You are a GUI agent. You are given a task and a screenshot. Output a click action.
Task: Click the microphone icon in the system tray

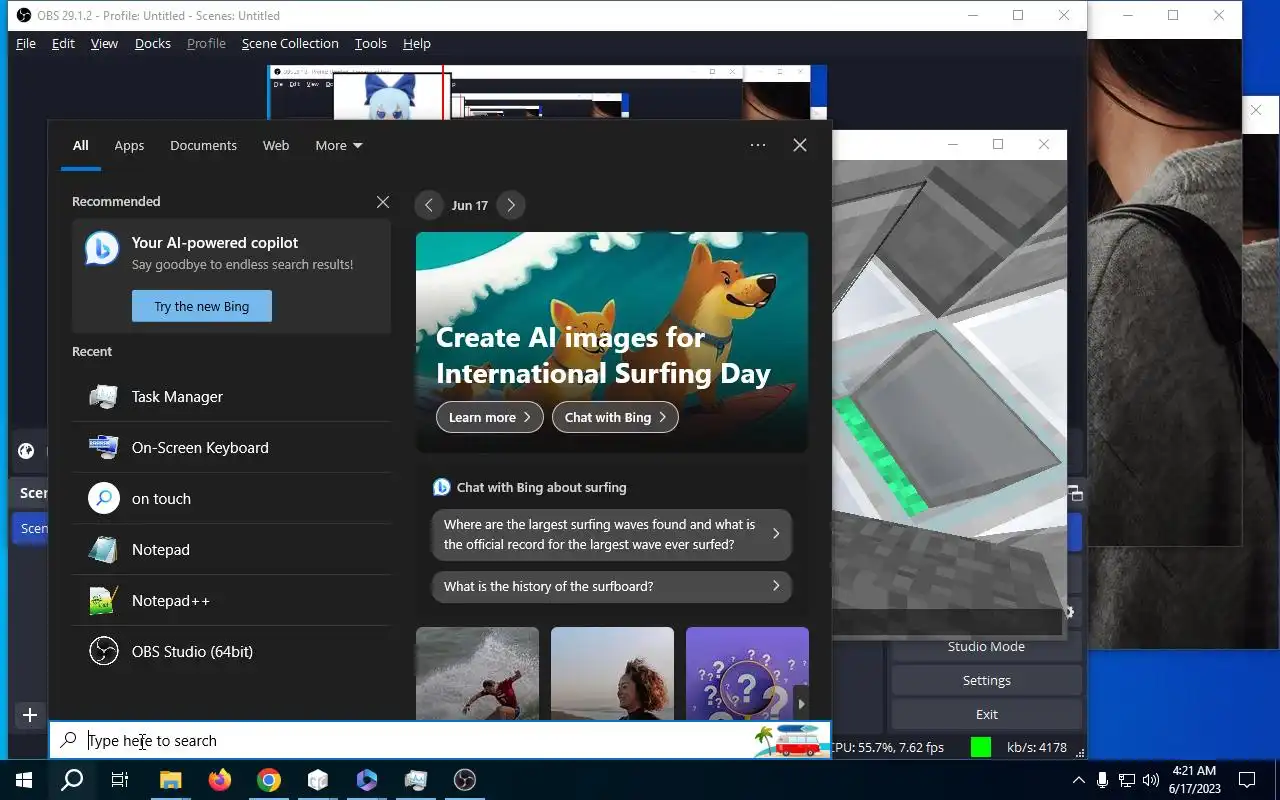point(1102,780)
